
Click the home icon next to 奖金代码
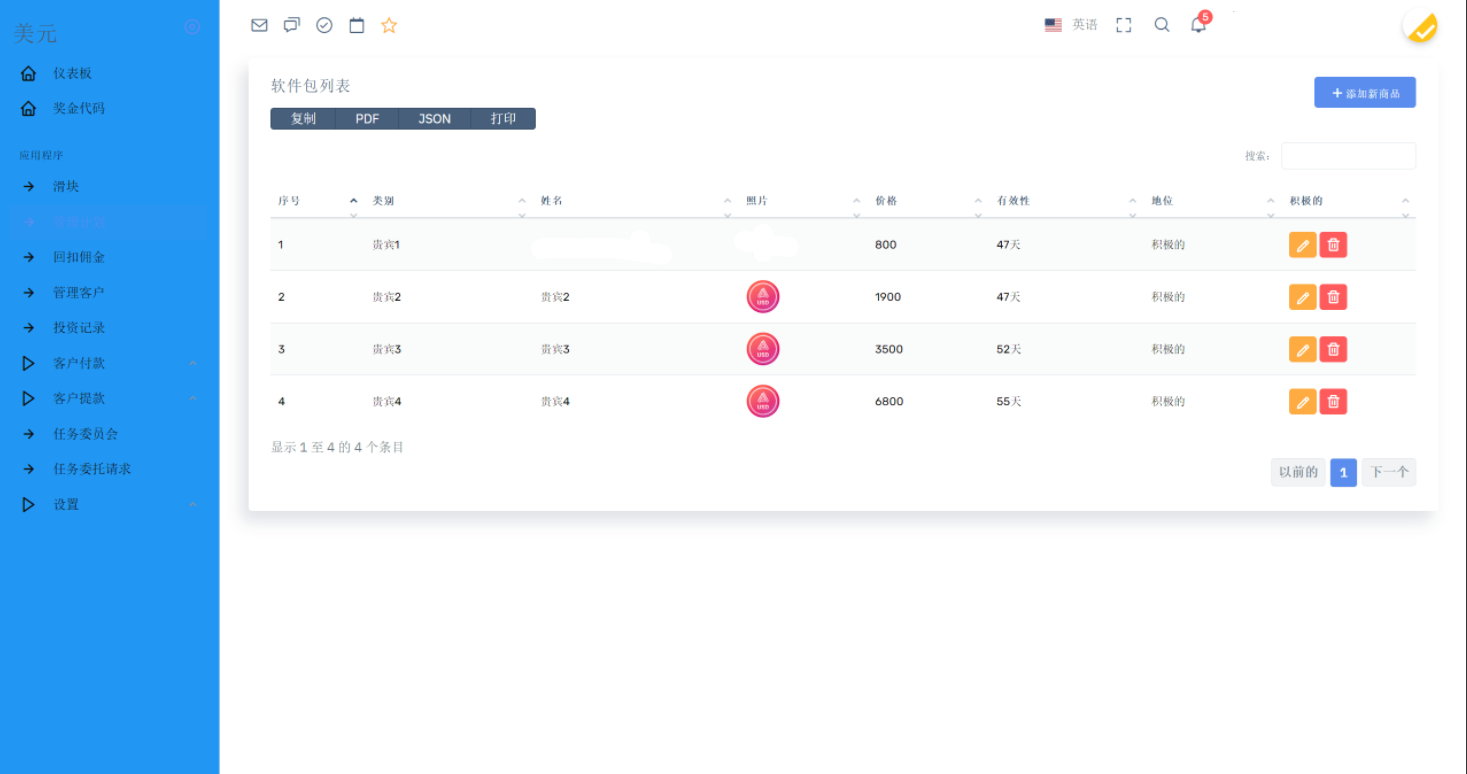tap(28, 108)
